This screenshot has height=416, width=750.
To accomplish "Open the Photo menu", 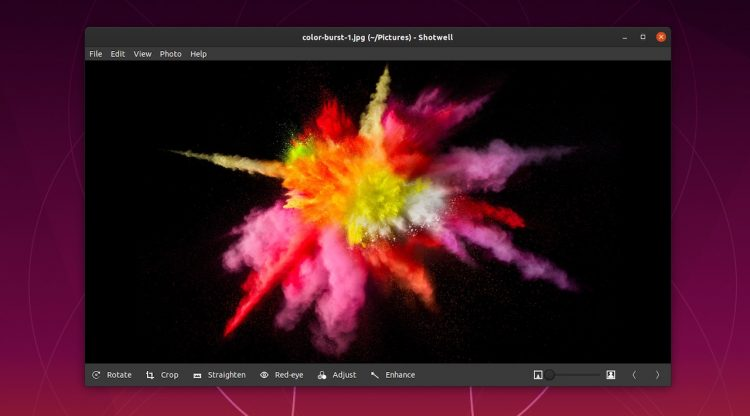I will pyautogui.click(x=171, y=54).
